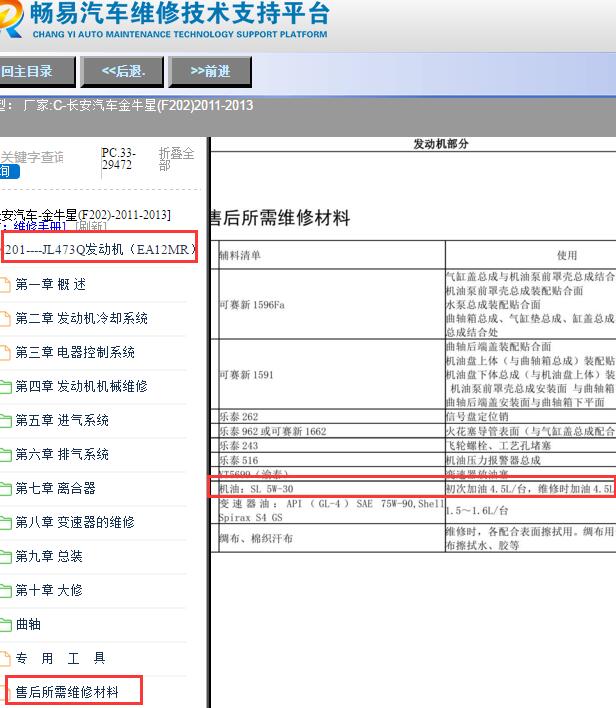Expand 第六章 排气系统
The width and height of the screenshot is (616, 708).
[x=62, y=454]
